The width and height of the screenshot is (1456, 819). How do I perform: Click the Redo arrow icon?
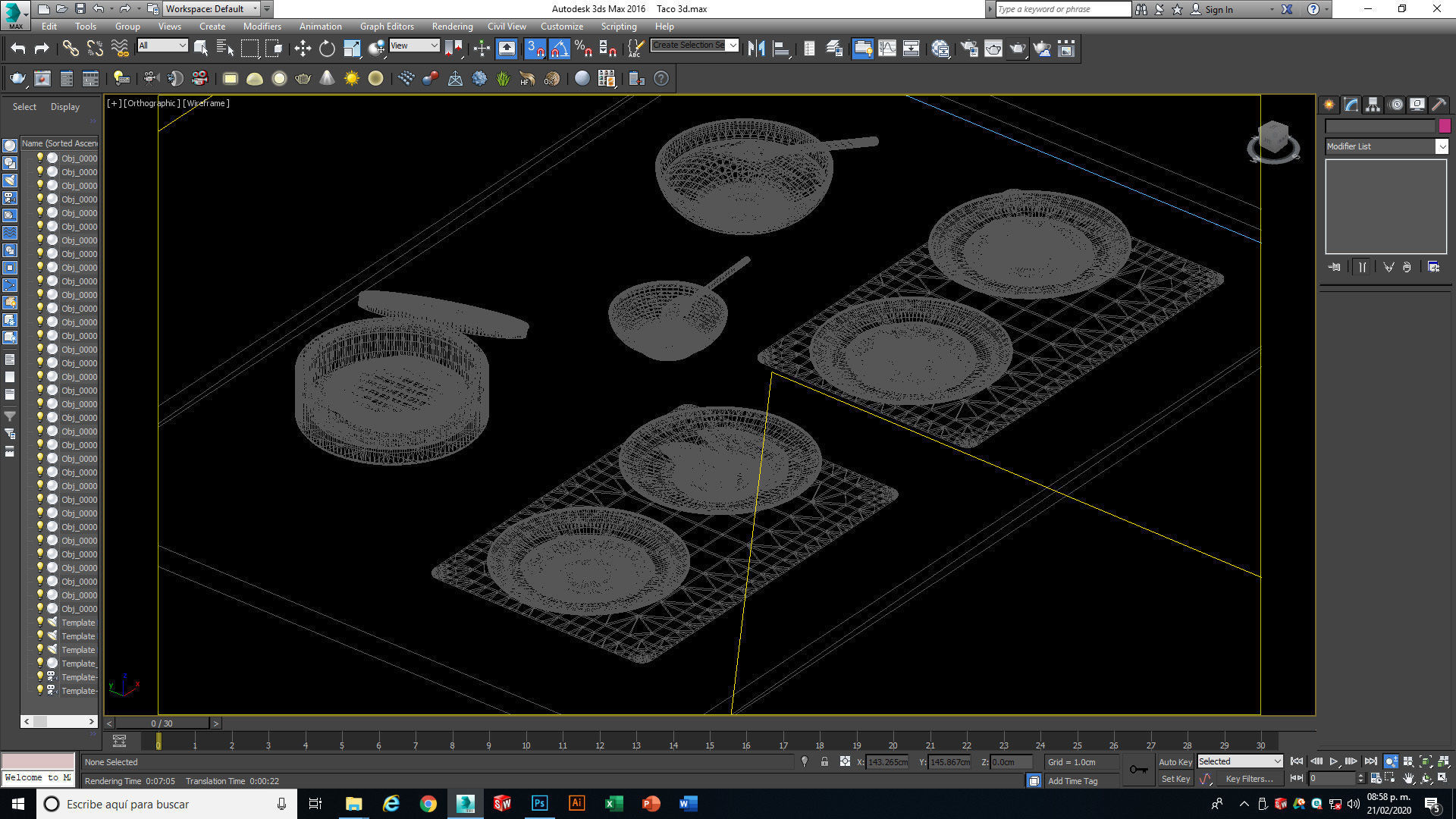coord(42,49)
